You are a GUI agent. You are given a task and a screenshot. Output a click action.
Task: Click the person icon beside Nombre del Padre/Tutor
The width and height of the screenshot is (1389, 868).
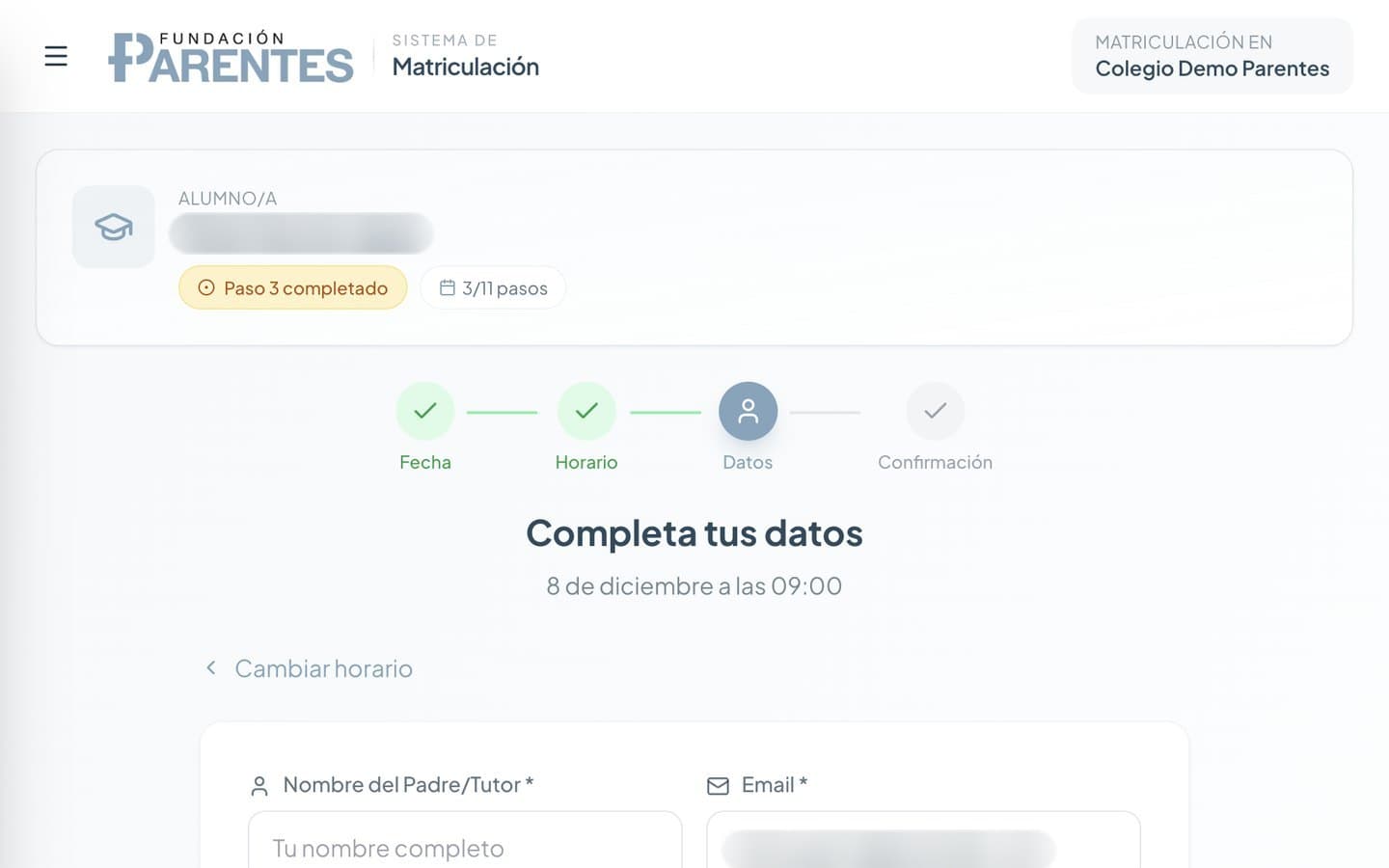click(x=259, y=786)
